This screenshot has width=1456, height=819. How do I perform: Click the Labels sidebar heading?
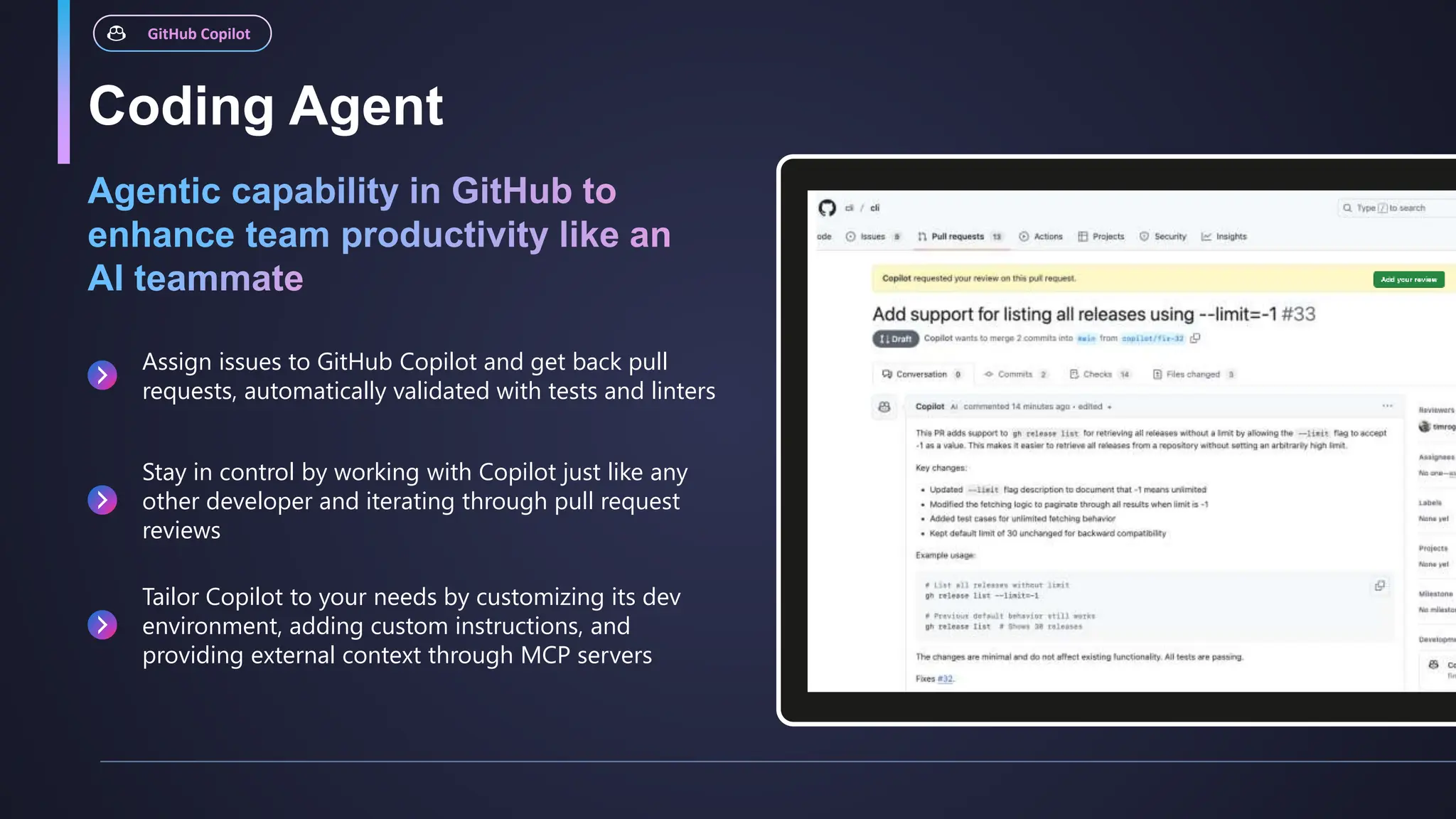tap(1430, 503)
